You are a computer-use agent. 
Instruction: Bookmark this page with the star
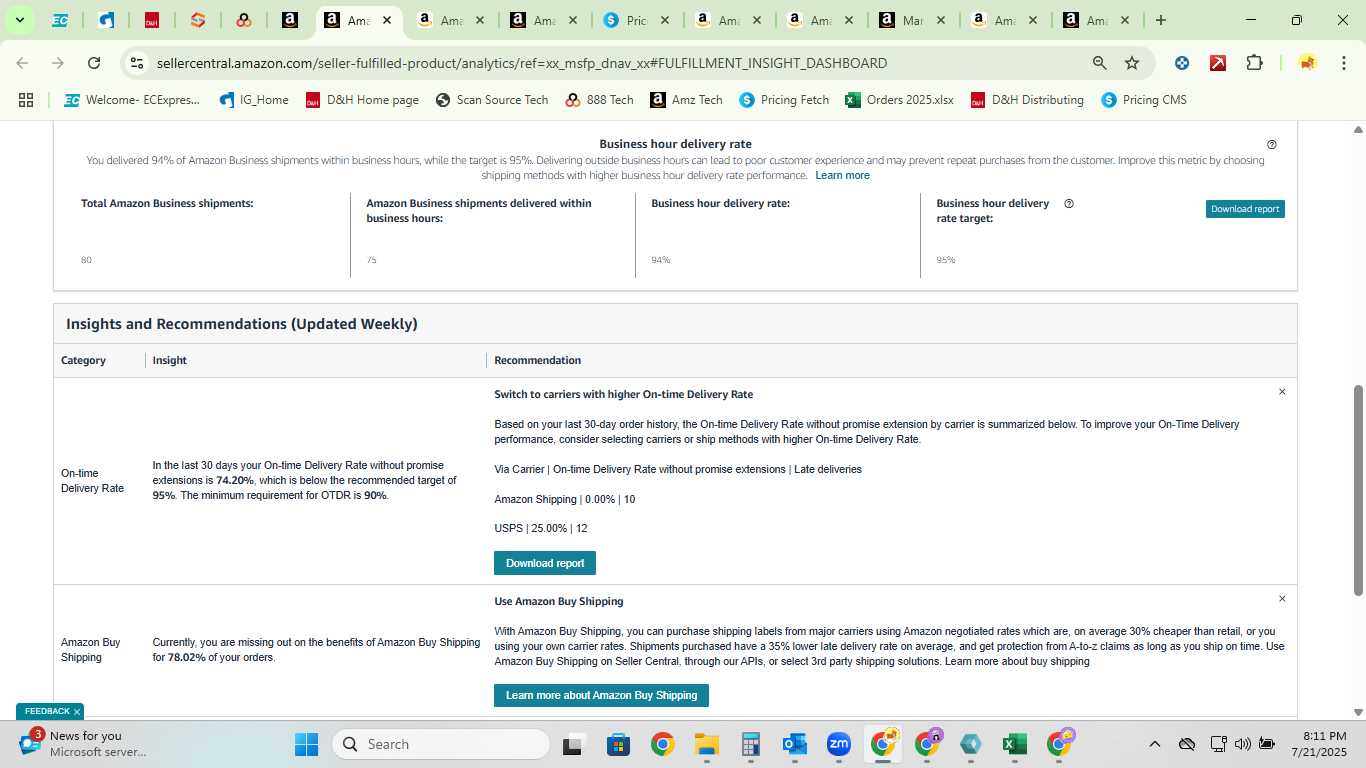coord(1132,63)
